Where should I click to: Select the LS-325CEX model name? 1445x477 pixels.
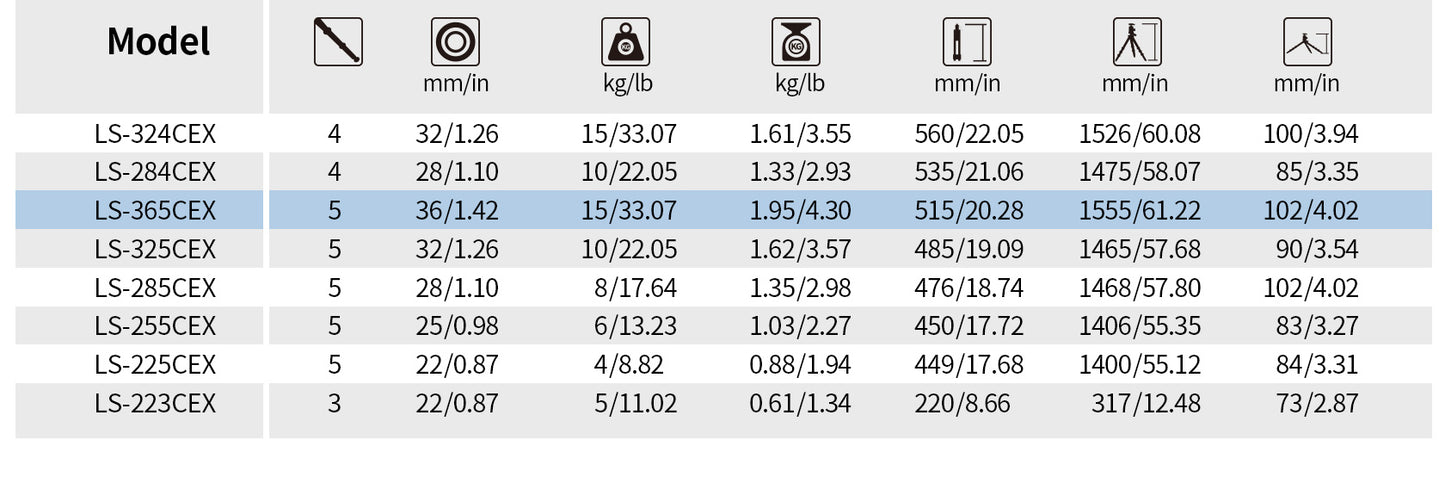[x=155, y=249]
